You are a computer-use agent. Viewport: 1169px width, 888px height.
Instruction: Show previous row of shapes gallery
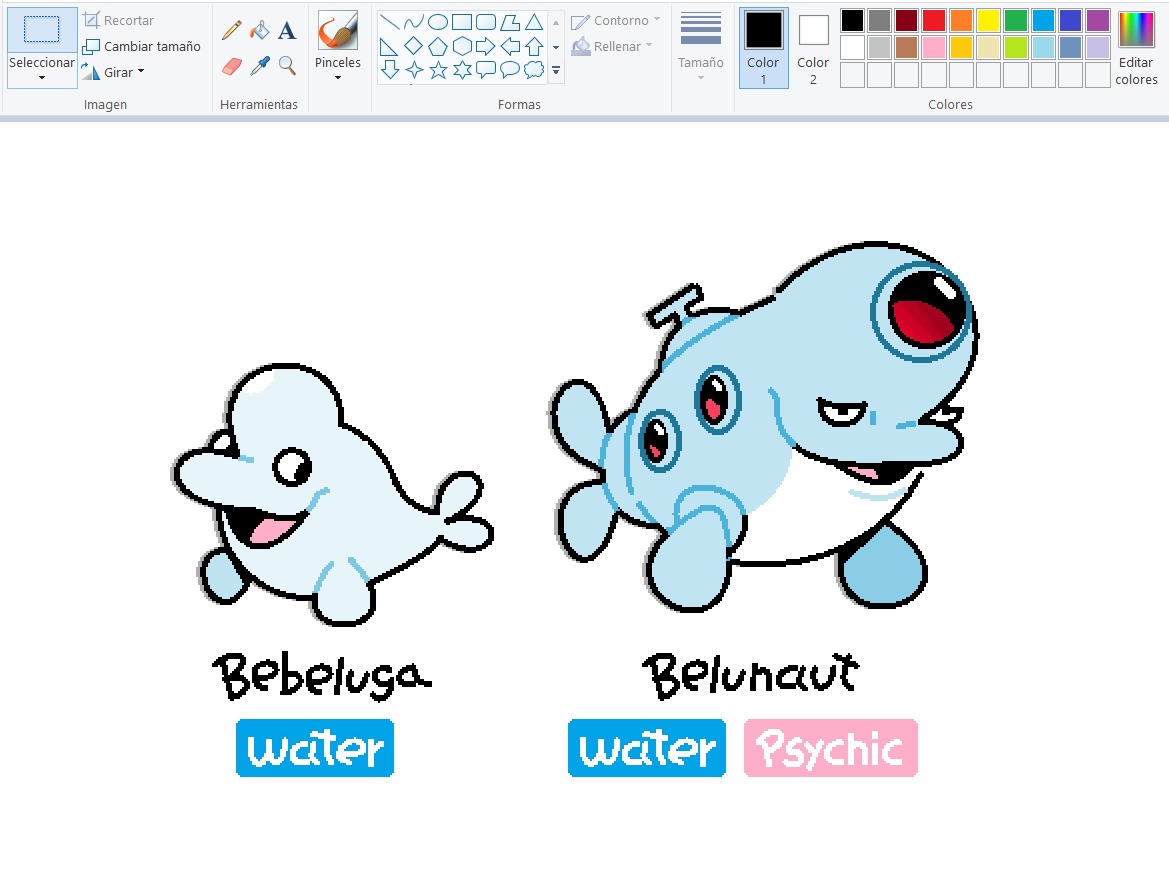coord(556,22)
